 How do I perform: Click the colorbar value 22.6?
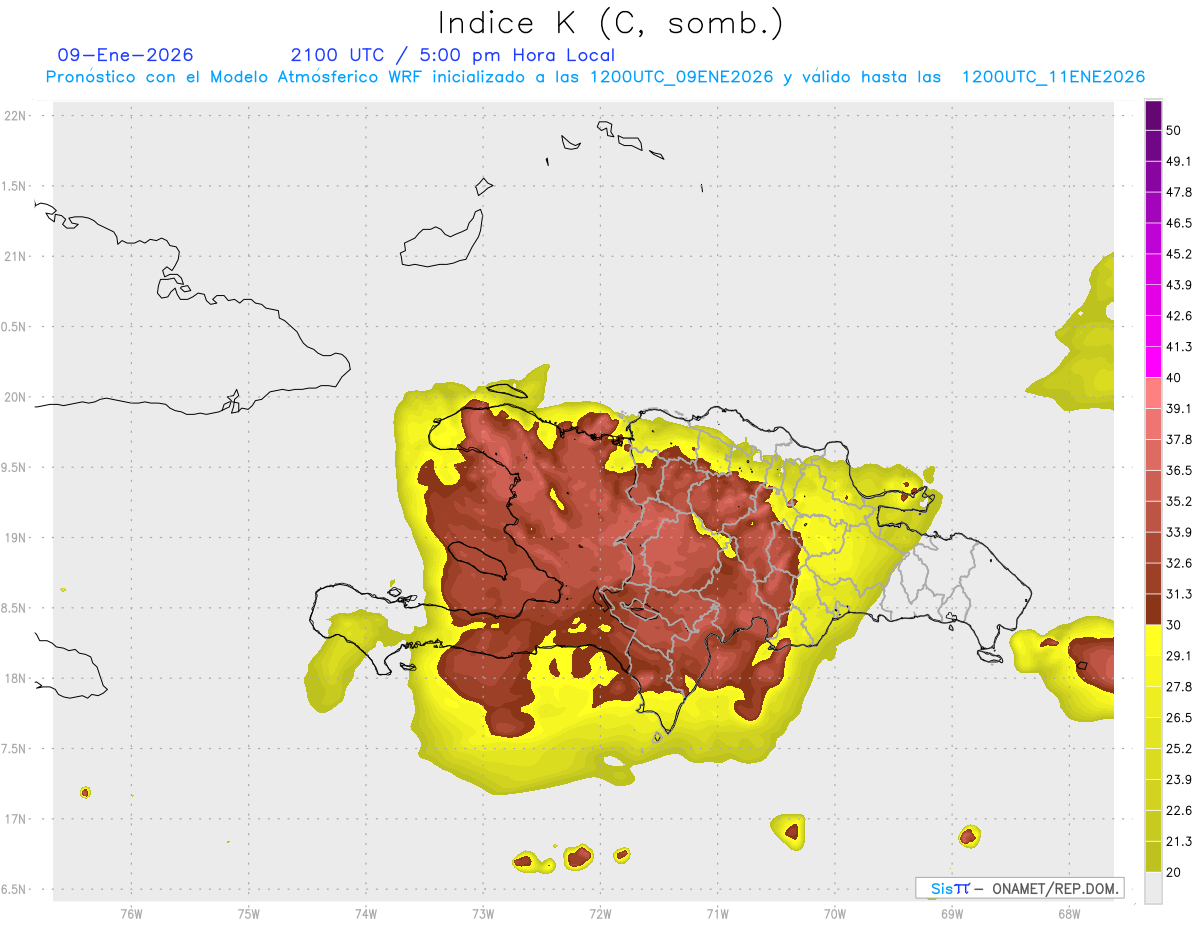1178,810
